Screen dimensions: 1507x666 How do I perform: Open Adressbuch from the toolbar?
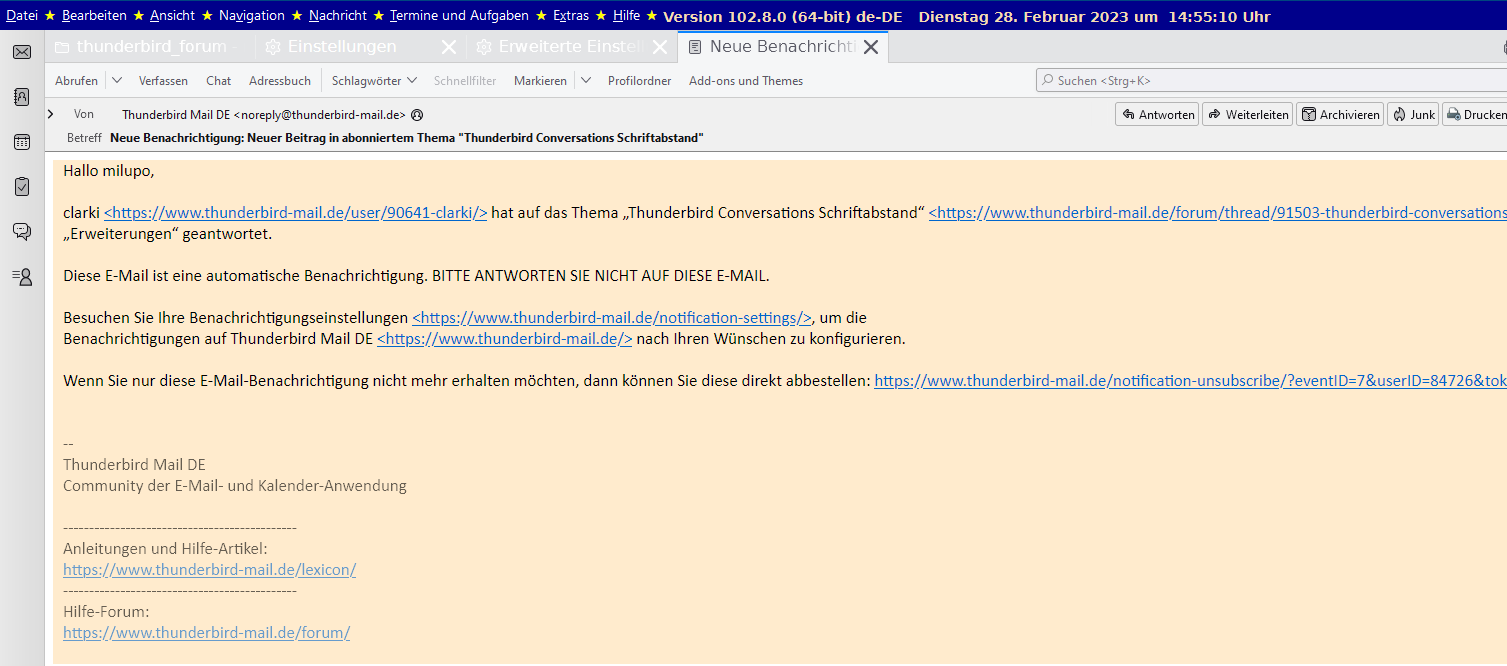(280, 81)
